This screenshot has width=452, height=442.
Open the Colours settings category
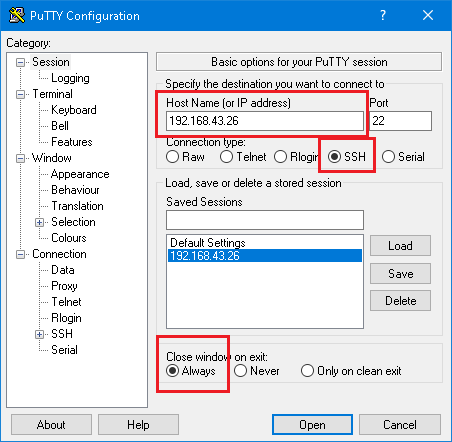click(69, 238)
